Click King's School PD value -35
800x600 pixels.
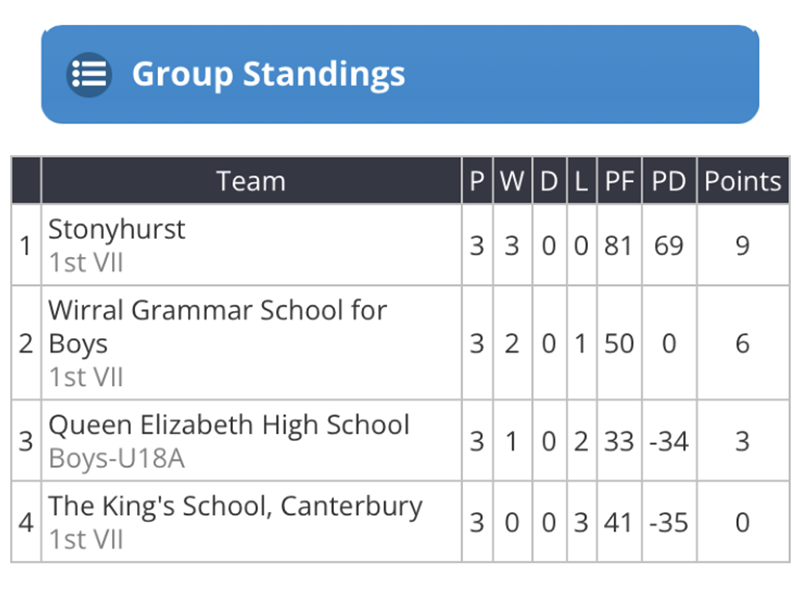[669, 522]
